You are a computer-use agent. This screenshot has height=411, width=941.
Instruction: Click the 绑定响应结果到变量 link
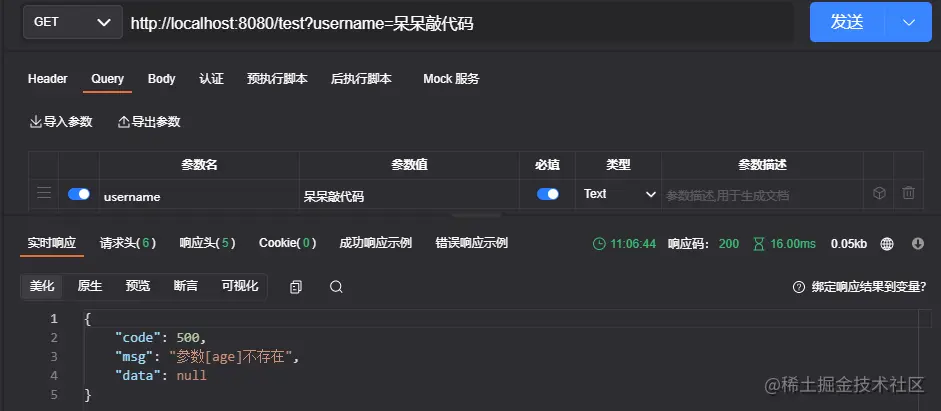(x=867, y=287)
